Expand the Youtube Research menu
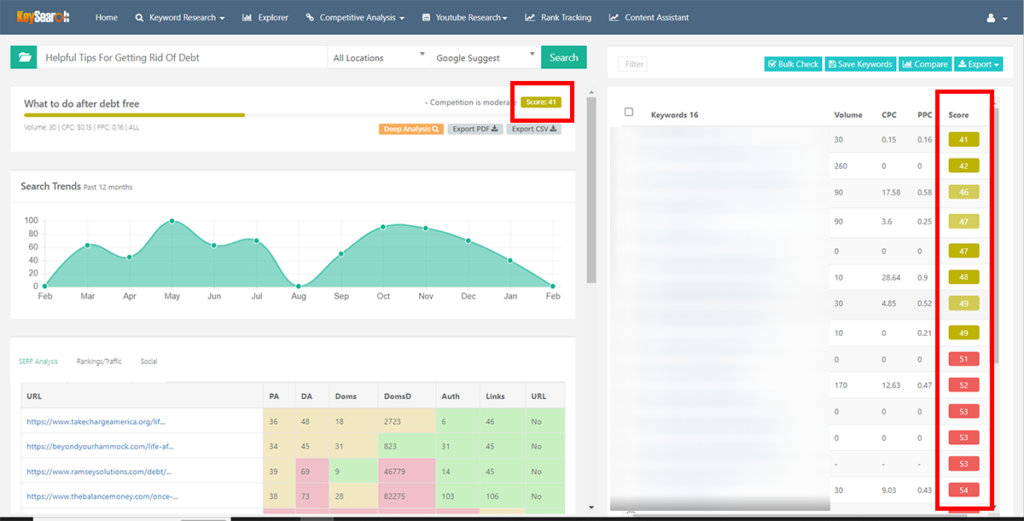 pyautogui.click(x=465, y=18)
